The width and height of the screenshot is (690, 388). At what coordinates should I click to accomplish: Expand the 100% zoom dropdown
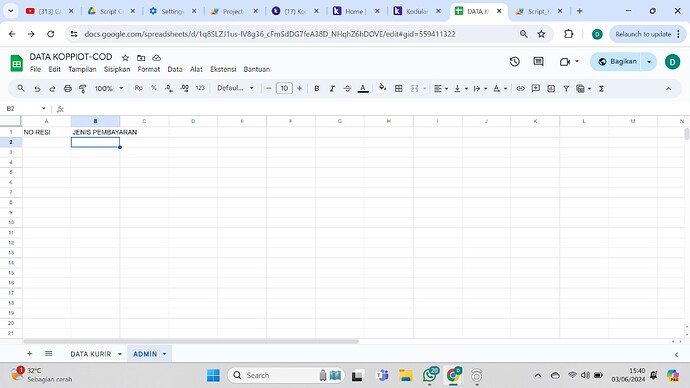click(109, 88)
